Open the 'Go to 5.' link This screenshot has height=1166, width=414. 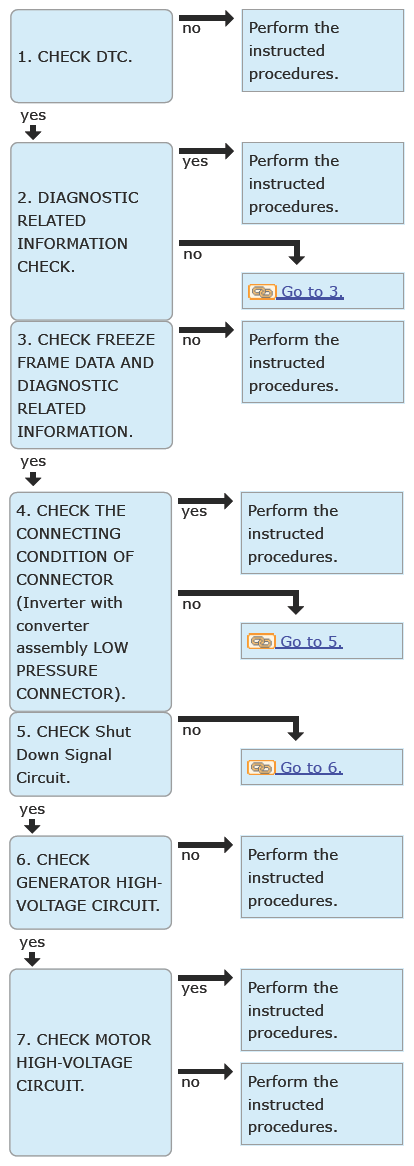point(311,641)
